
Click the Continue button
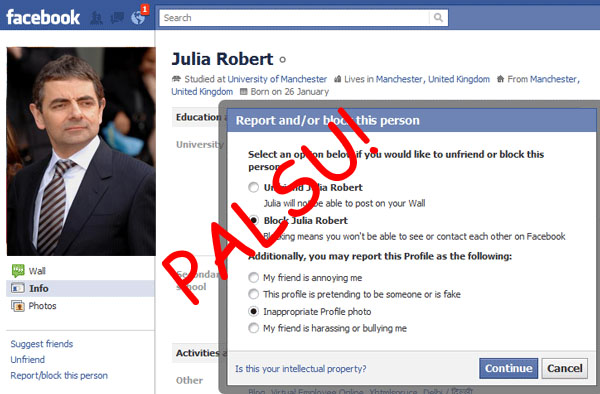coord(509,368)
